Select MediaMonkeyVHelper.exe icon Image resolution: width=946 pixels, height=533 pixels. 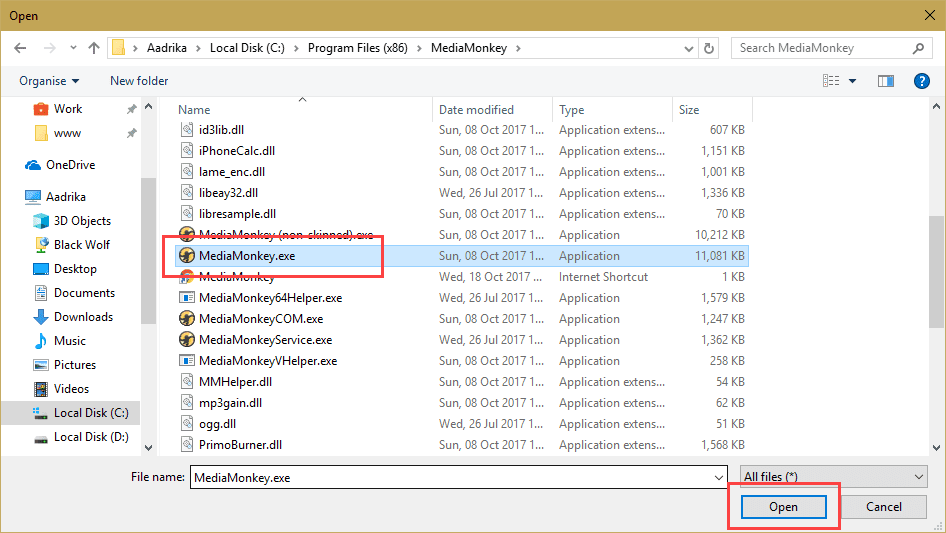tap(187, 361)
